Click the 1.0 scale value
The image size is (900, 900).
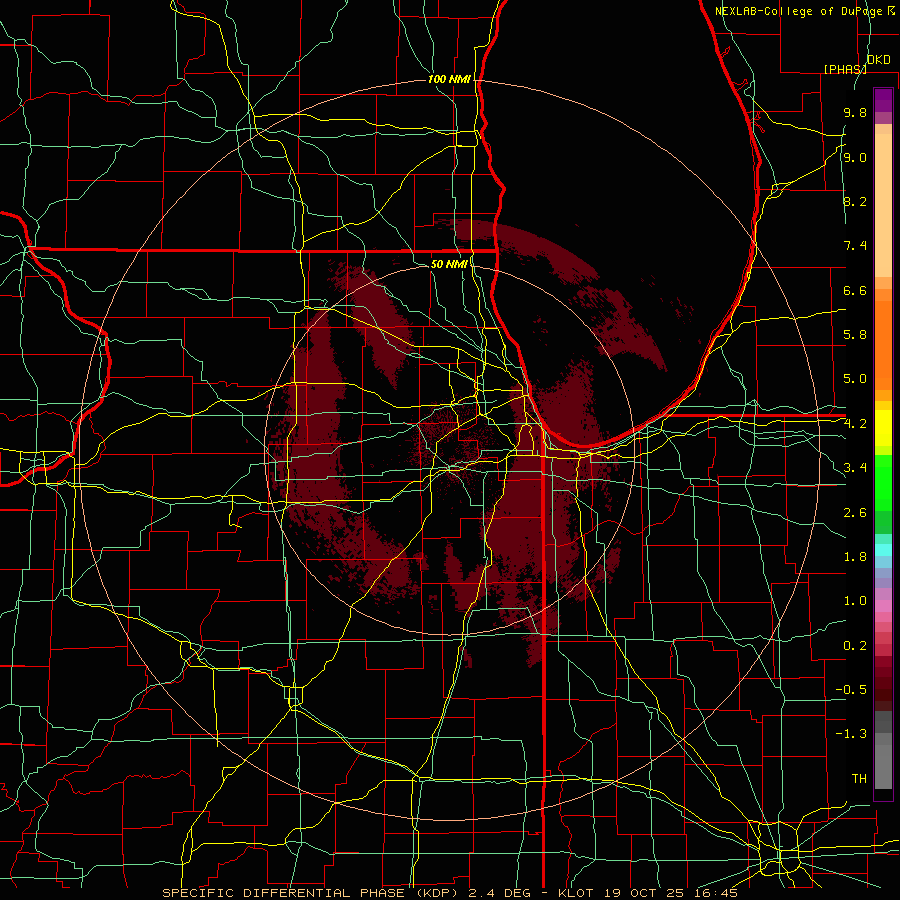855,601
